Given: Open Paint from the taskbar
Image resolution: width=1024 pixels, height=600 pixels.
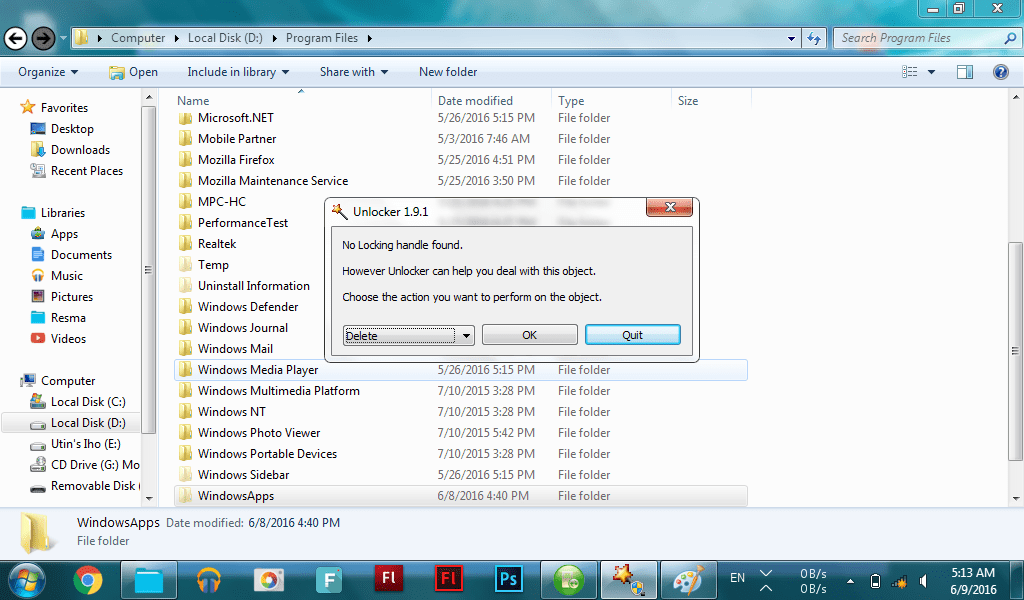Looking at the screenshot, I should [688, 580].
